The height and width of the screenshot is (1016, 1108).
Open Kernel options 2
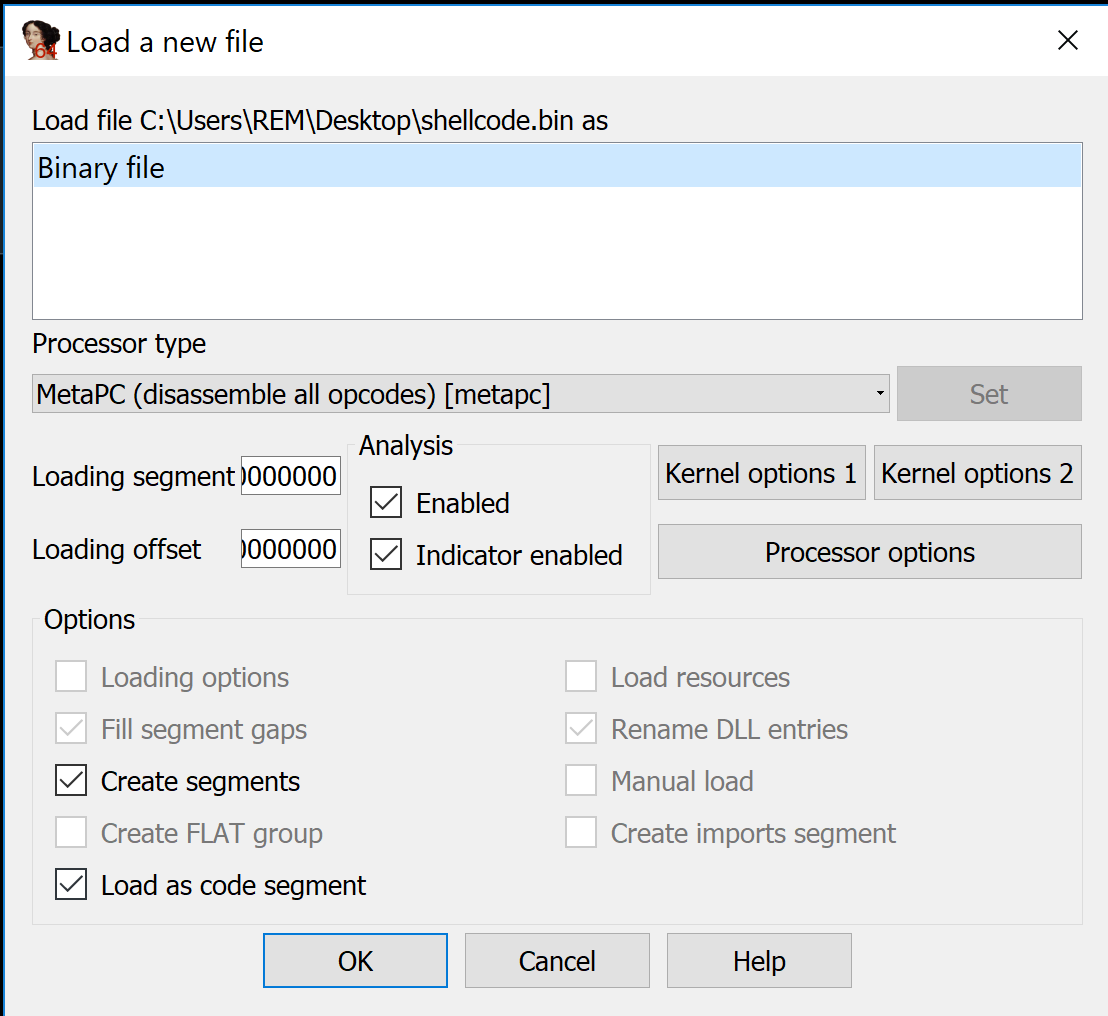click(x=977, y=472)
